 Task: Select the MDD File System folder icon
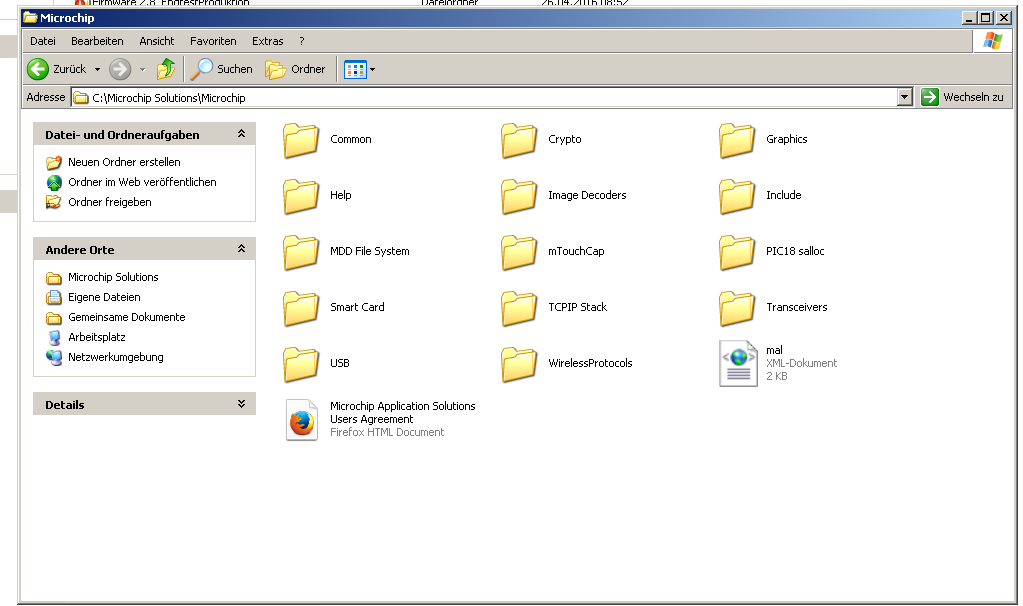(x=301, y=252)
